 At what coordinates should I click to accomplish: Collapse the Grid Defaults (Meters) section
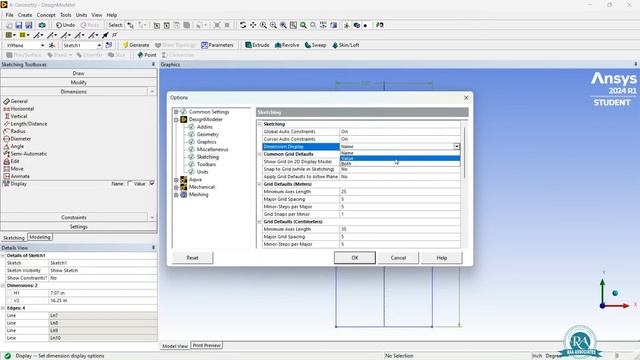(260, 184)
